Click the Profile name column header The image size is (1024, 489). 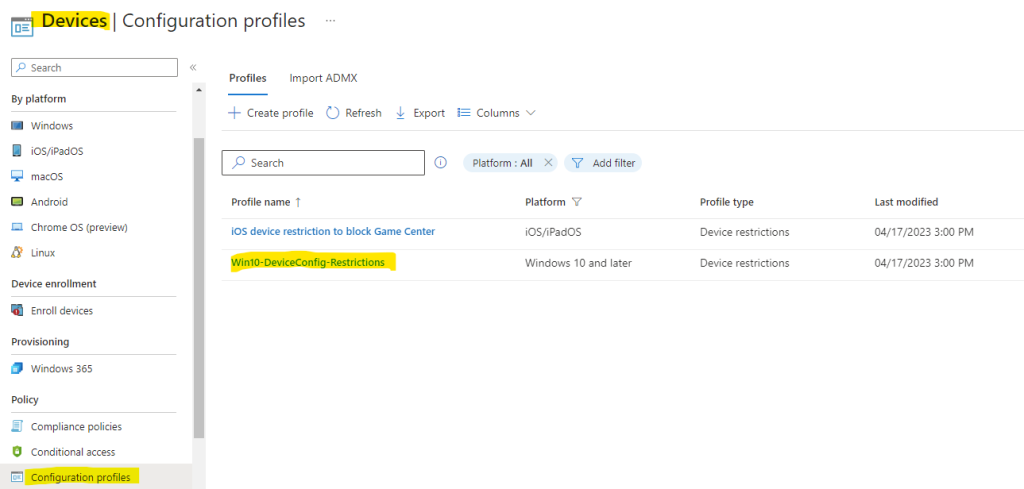coord(261,202)
